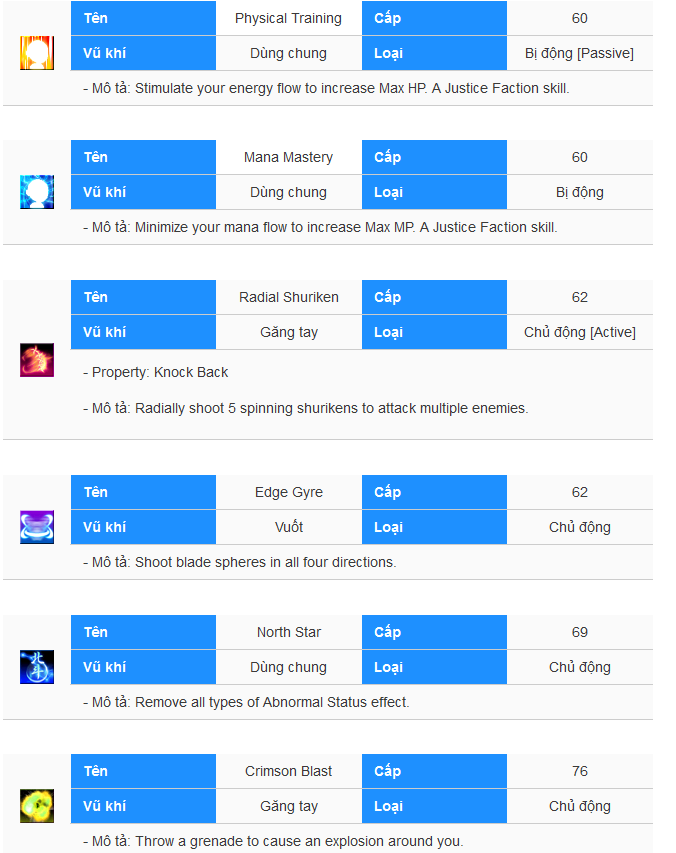Click the North Star name cell

point(289,632)
